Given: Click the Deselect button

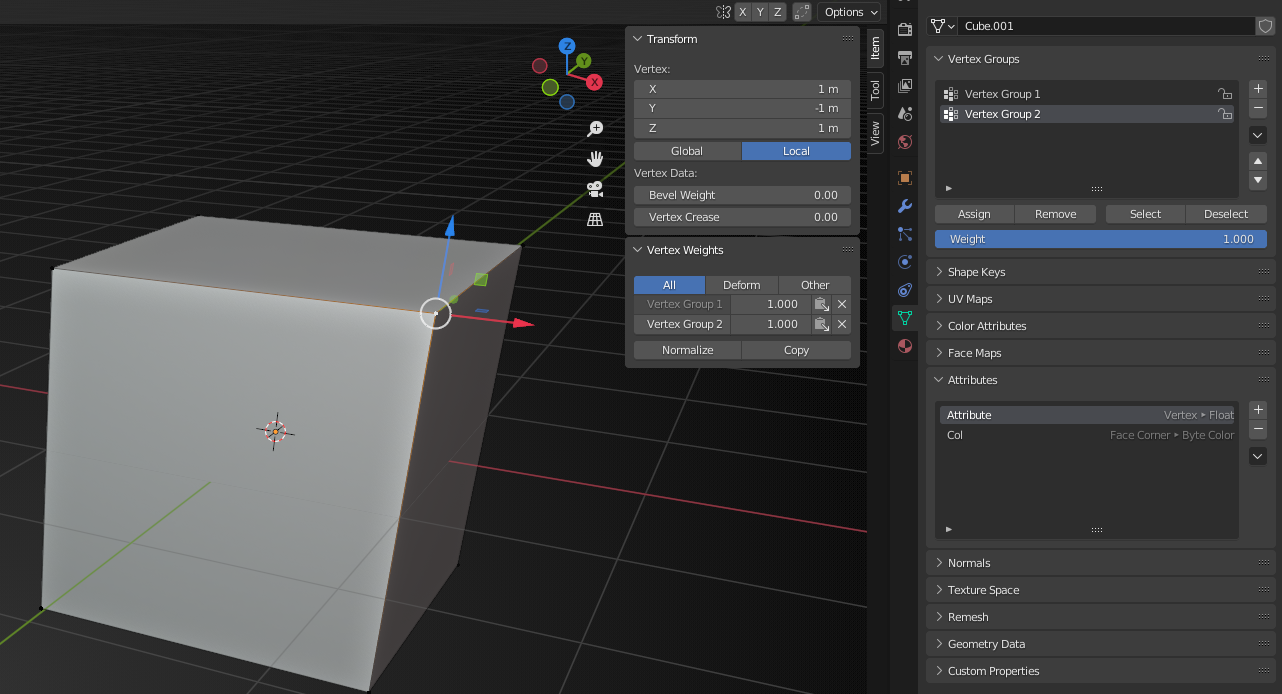Looking at the screenshot, I should [1226, 214].
